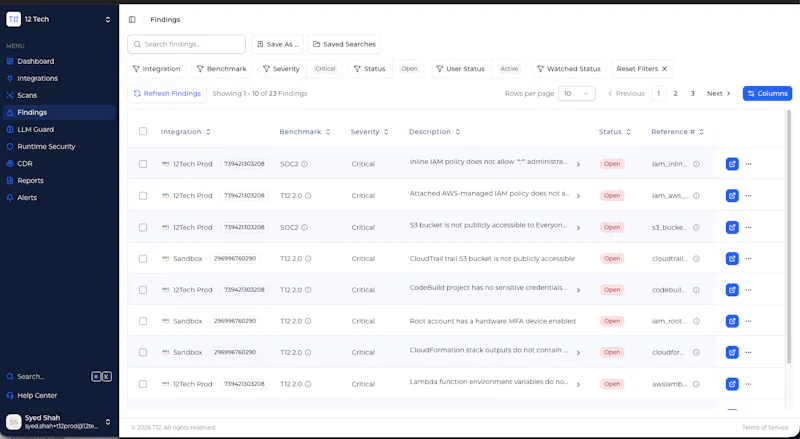
Task: Open the Help Center link
Action: tap(37, 396)
